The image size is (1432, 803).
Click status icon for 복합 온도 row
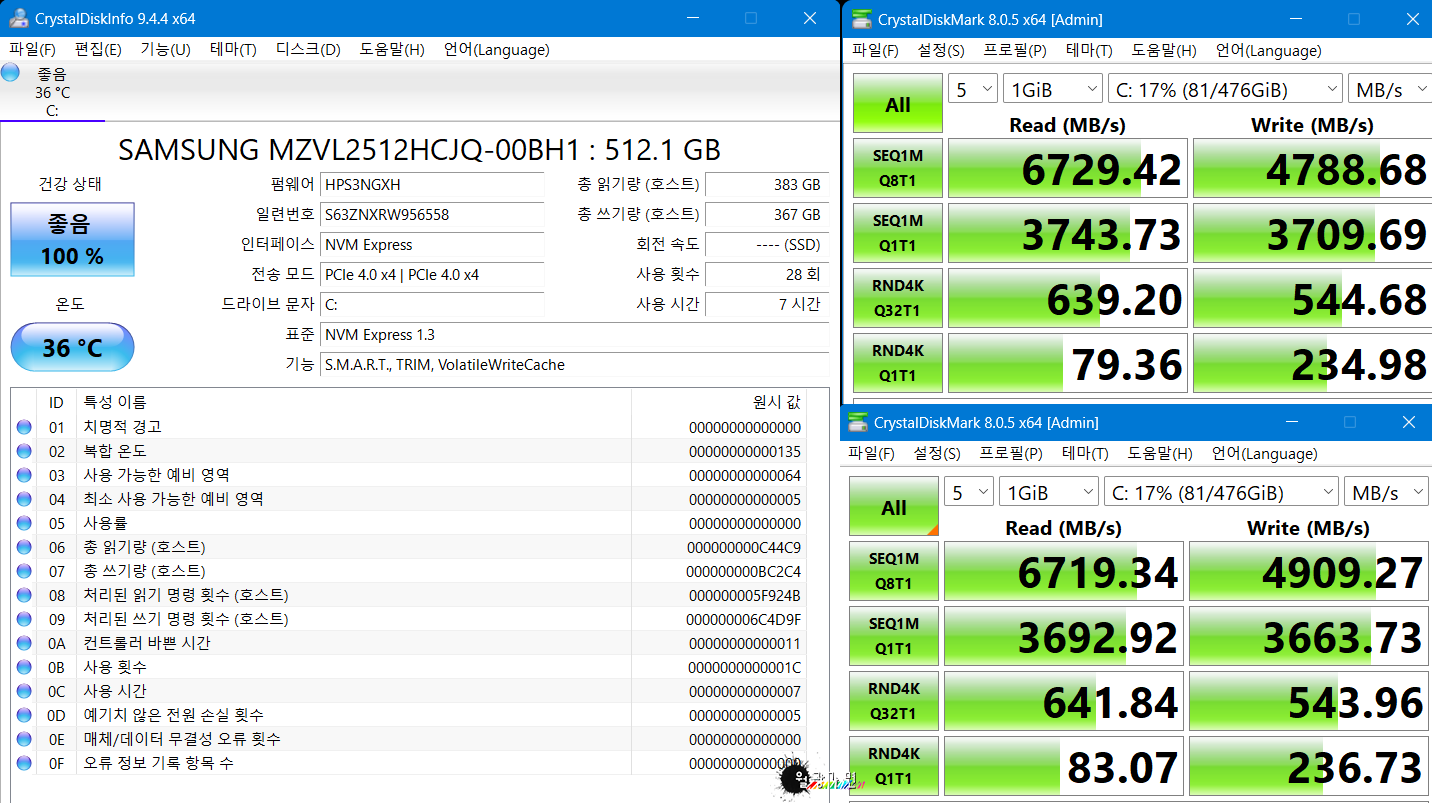point(24,452)
